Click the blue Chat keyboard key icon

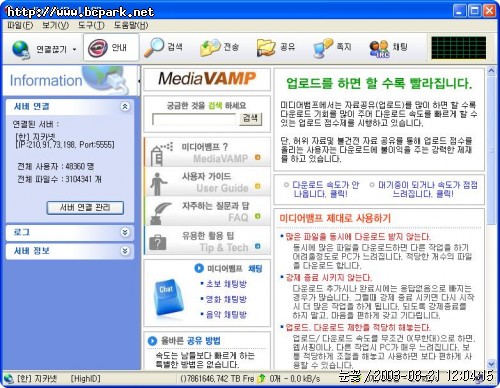[168, 297]
